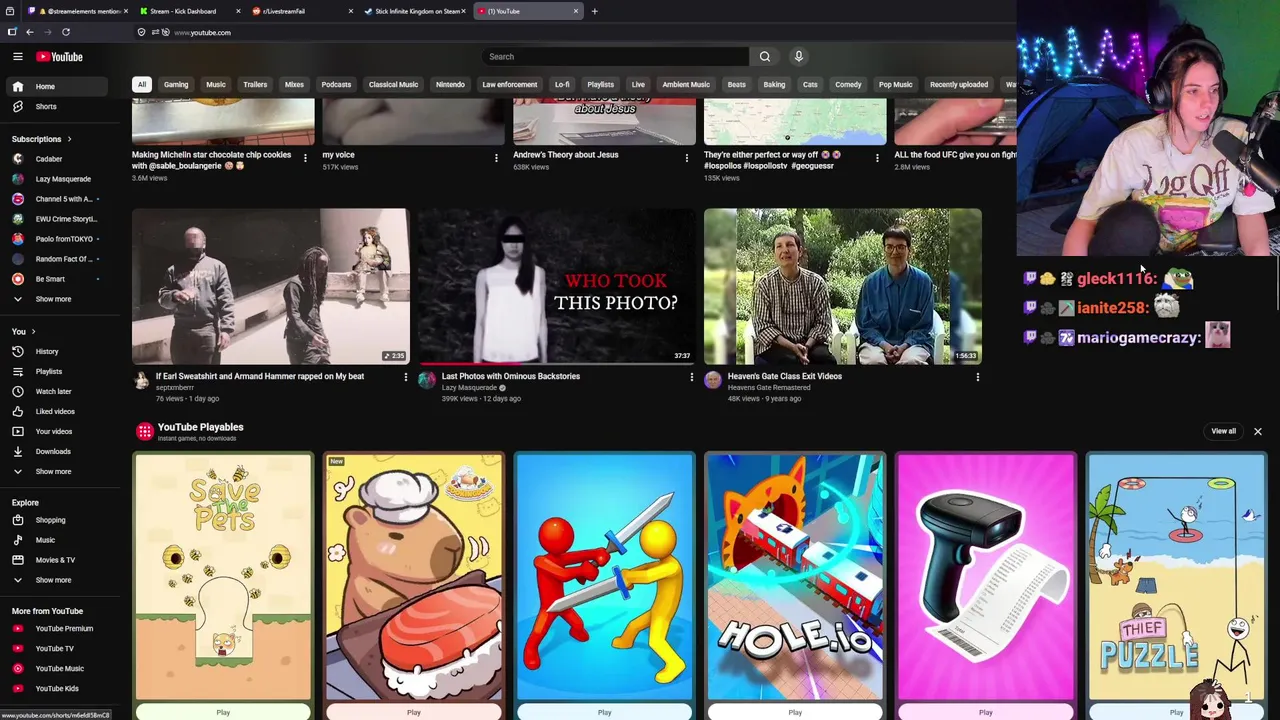
Task: Go back with browser back arrow
Action: pos(30,32)
